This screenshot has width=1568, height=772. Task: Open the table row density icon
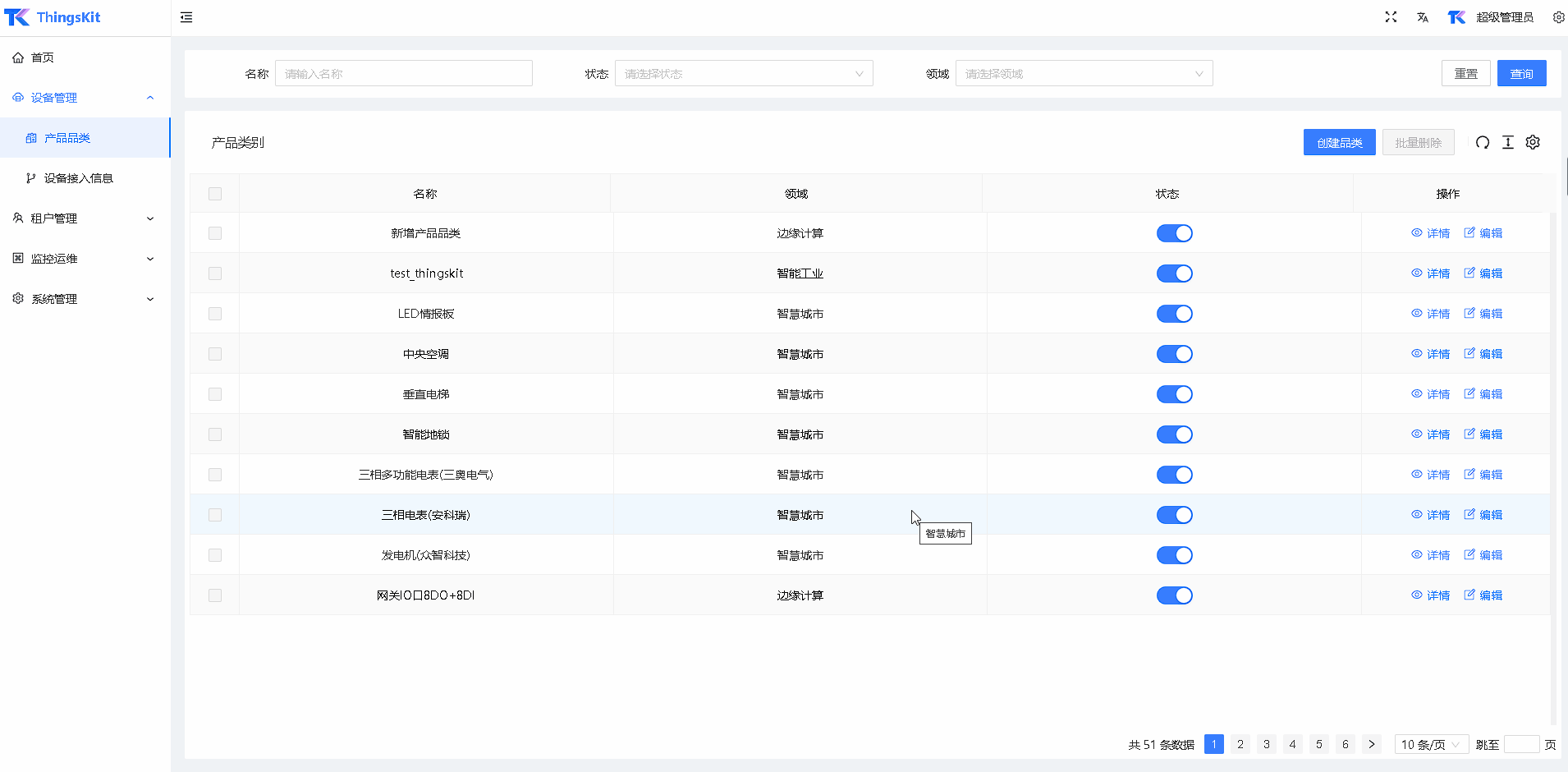[x=1508, y=143]
